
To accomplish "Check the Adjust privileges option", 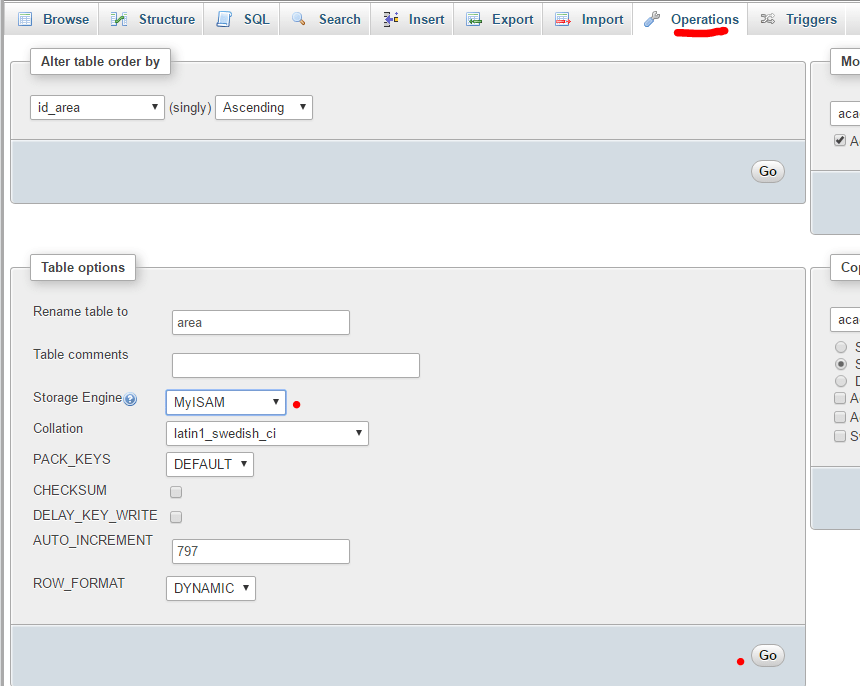I will [838, 140].
